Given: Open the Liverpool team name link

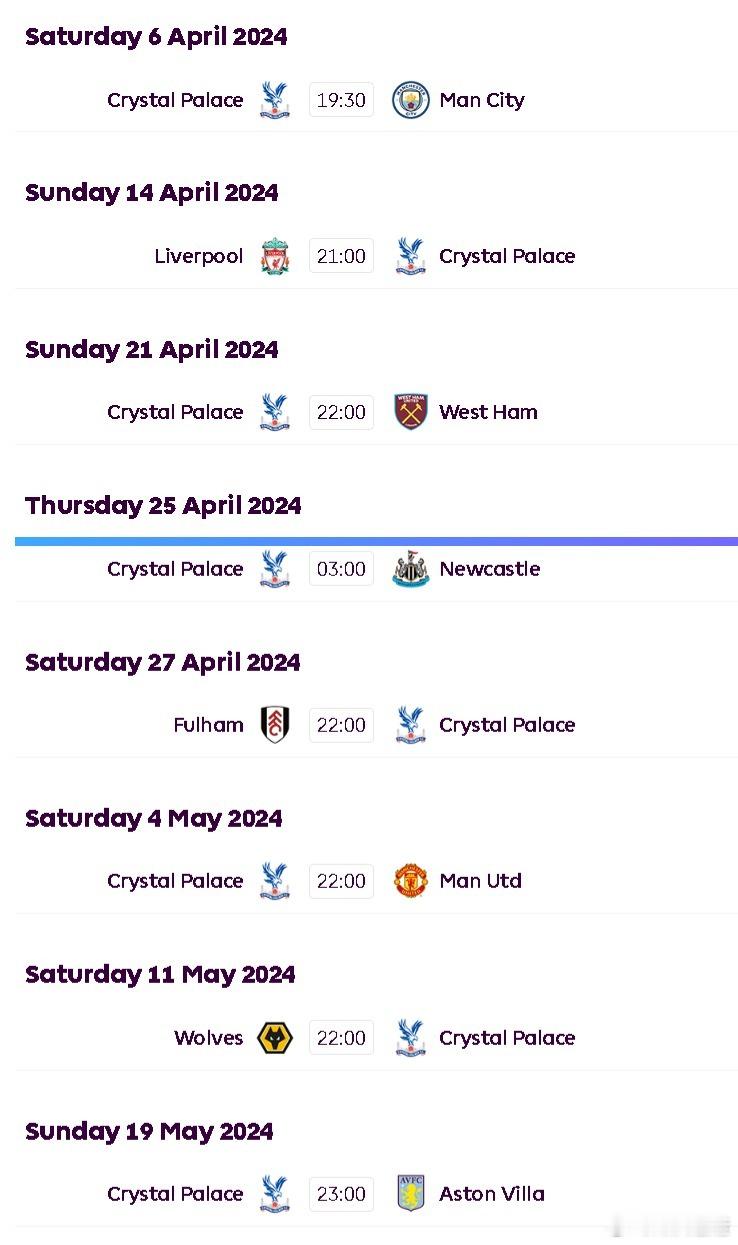Looking at the screenshot, I should tap(199, 256).
